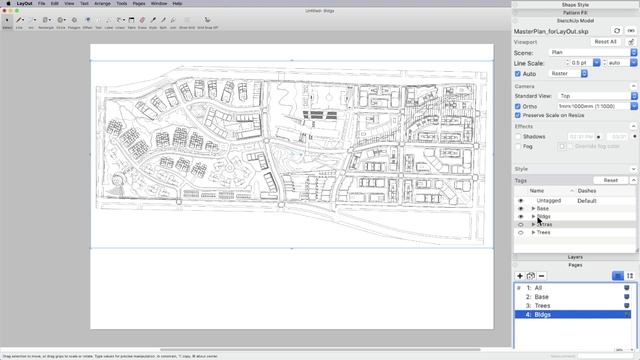Expand the Style section chevron
Screen dimensions: 640x360
coord(633,169)
